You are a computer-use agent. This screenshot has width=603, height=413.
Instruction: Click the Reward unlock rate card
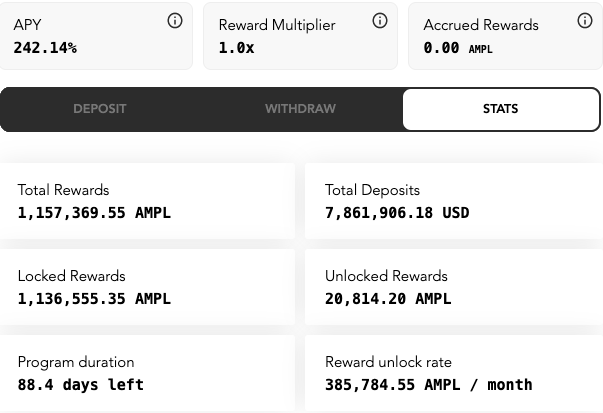click(x=454, y=373)
